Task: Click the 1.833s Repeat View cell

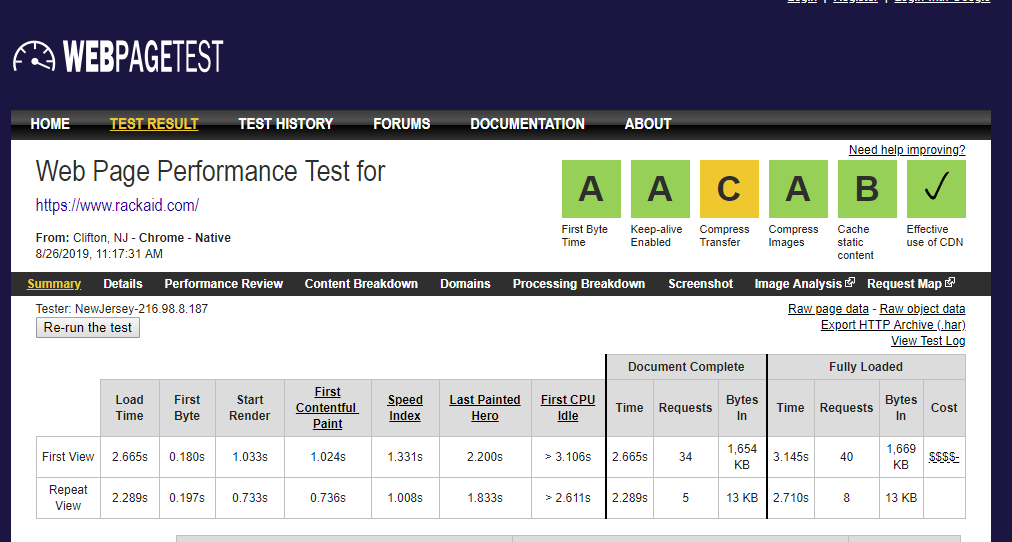Action: click(x=485, y=497)
